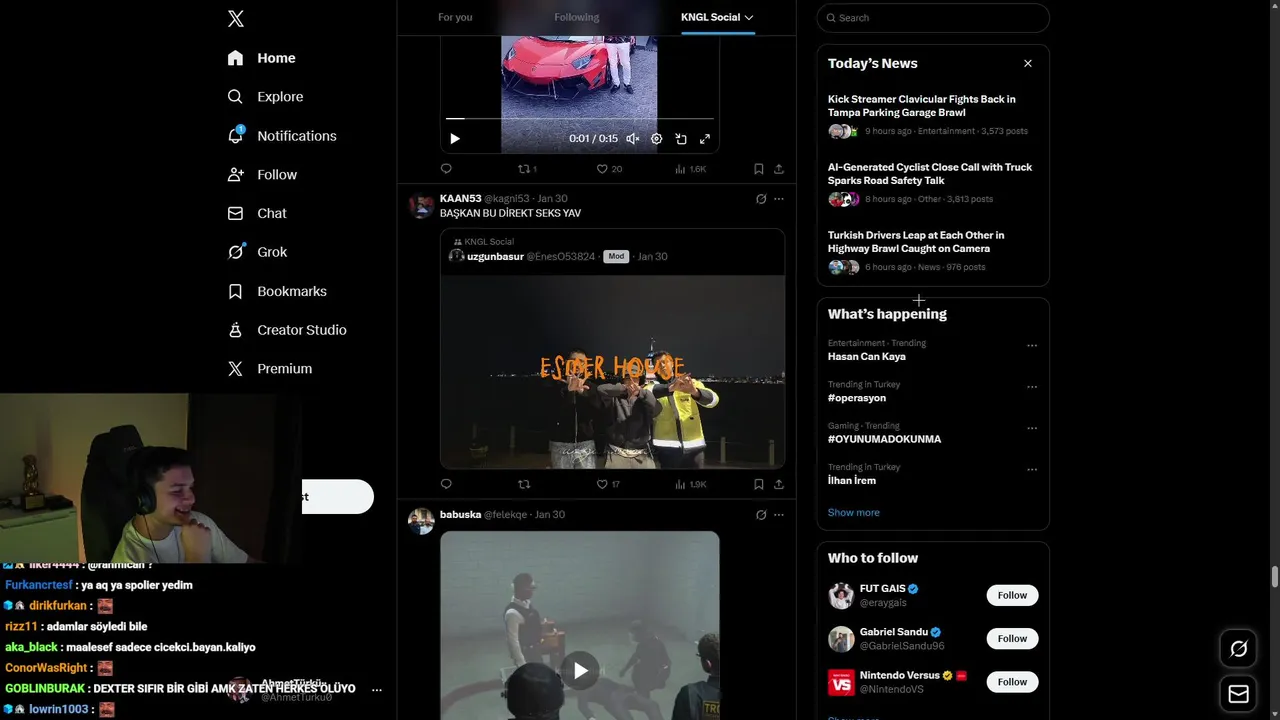Share KAAN53's post
Viewport: 1280px width, 720px height.
[779, 484]
